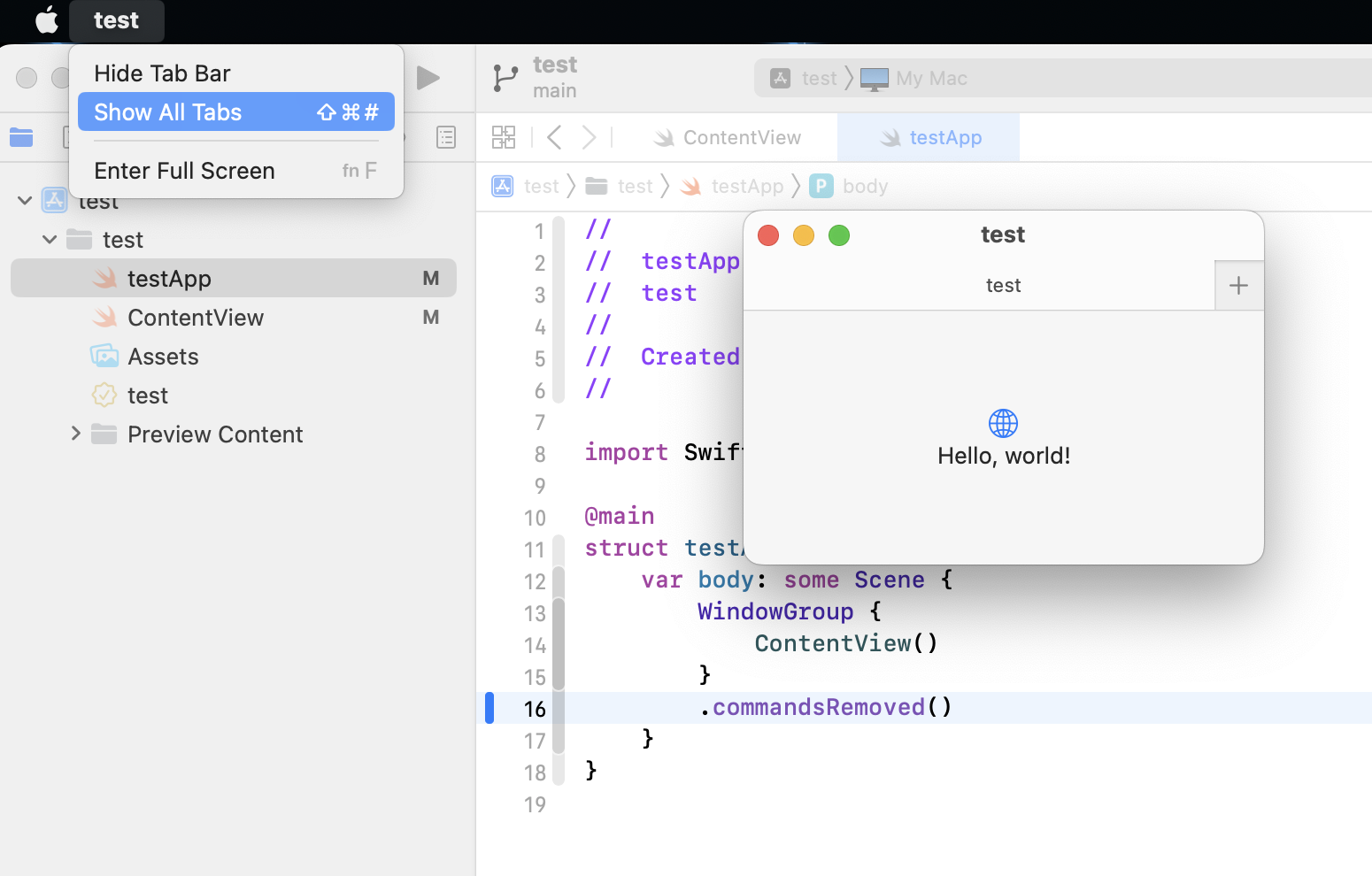Click the Assets catalog icon

(x=104, y=357)
